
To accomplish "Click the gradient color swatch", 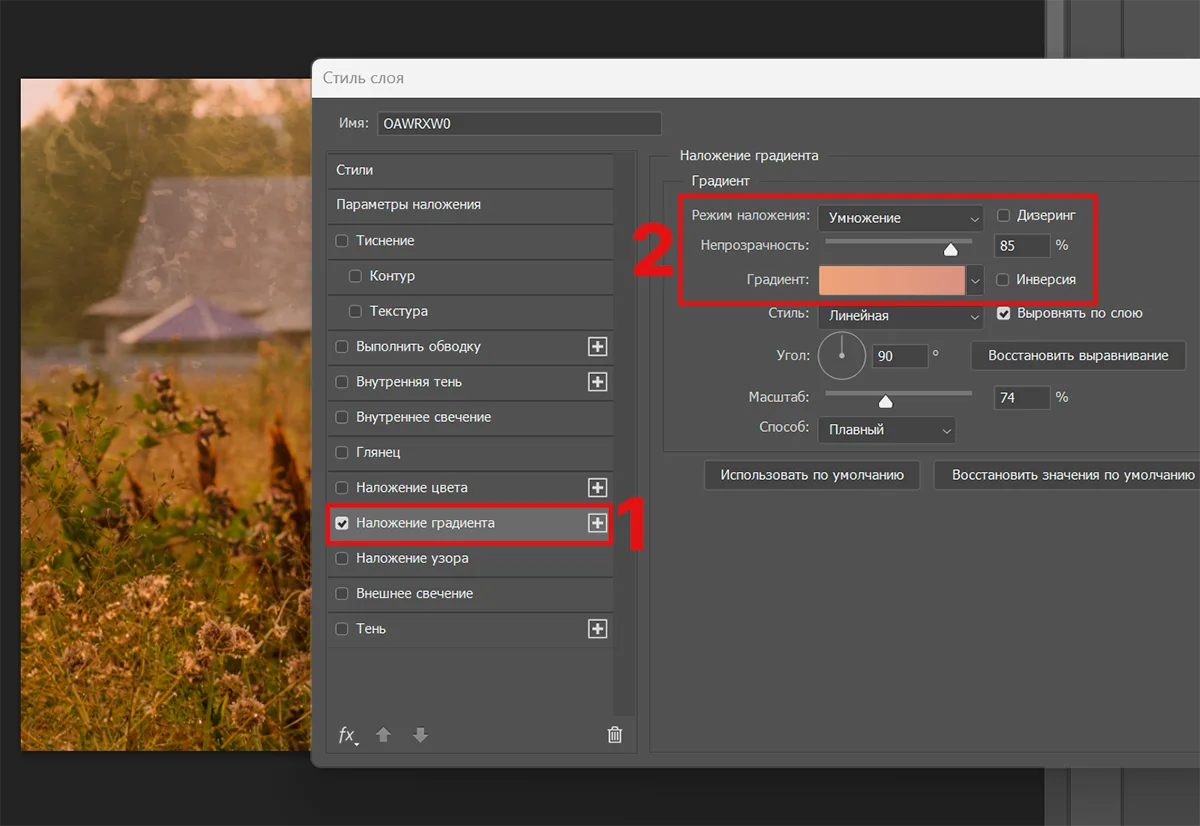I will click(892, 281).
